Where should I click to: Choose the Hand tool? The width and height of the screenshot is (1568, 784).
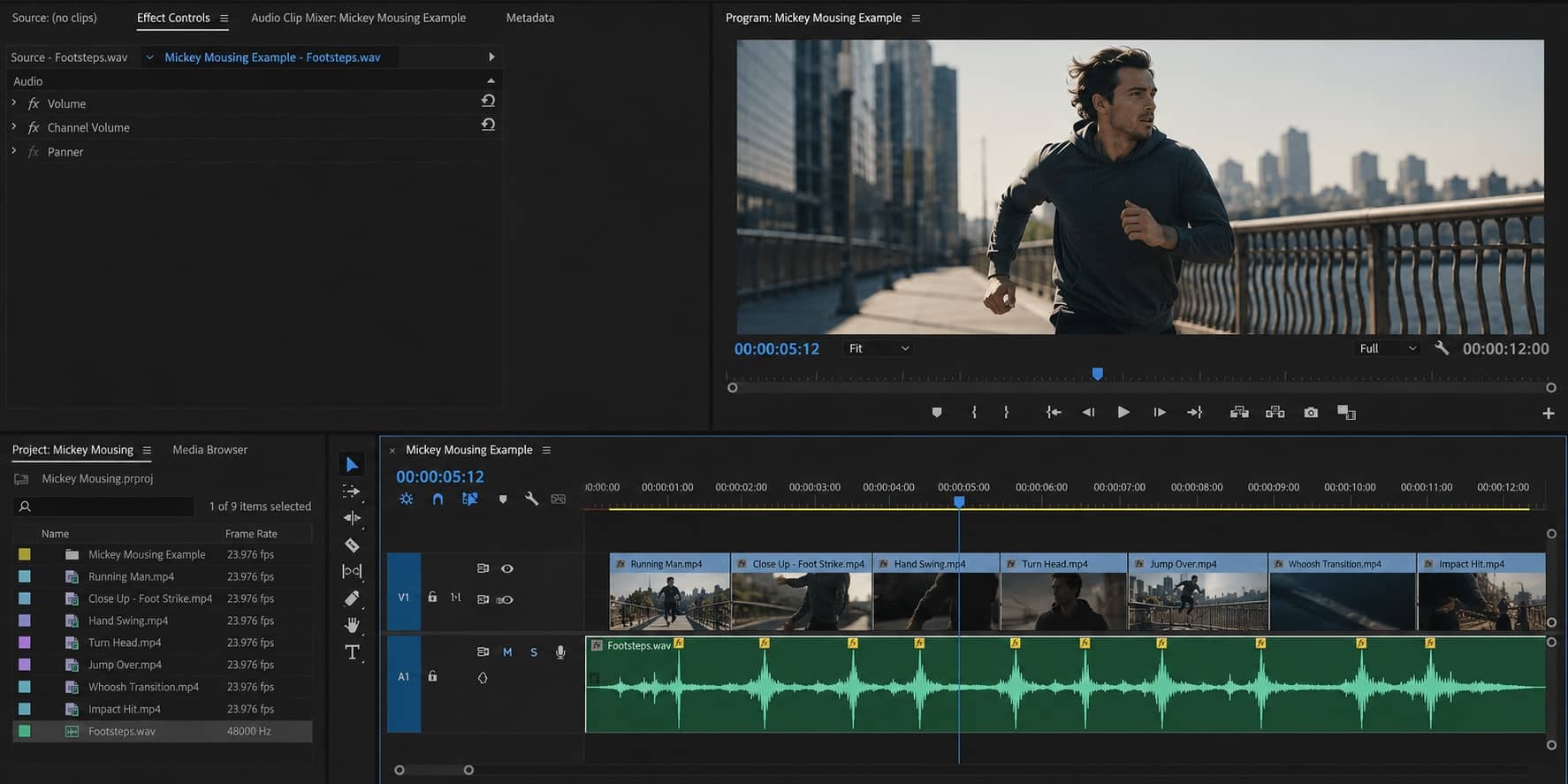point(352,625)
